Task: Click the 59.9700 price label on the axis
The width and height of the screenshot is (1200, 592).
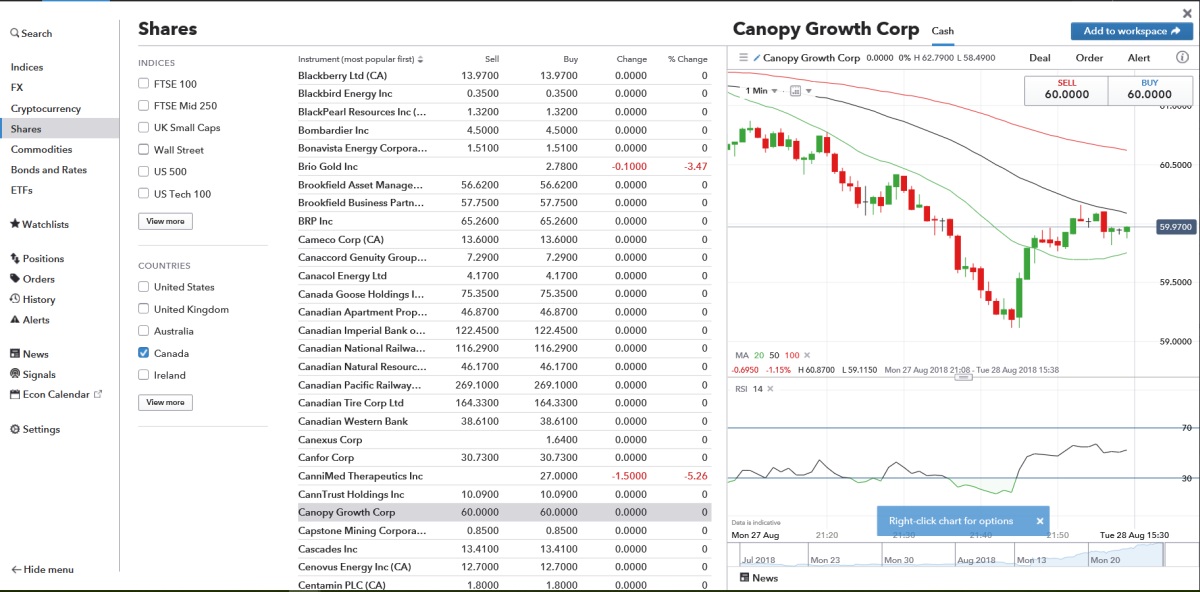Action: tap(1176, 227)
